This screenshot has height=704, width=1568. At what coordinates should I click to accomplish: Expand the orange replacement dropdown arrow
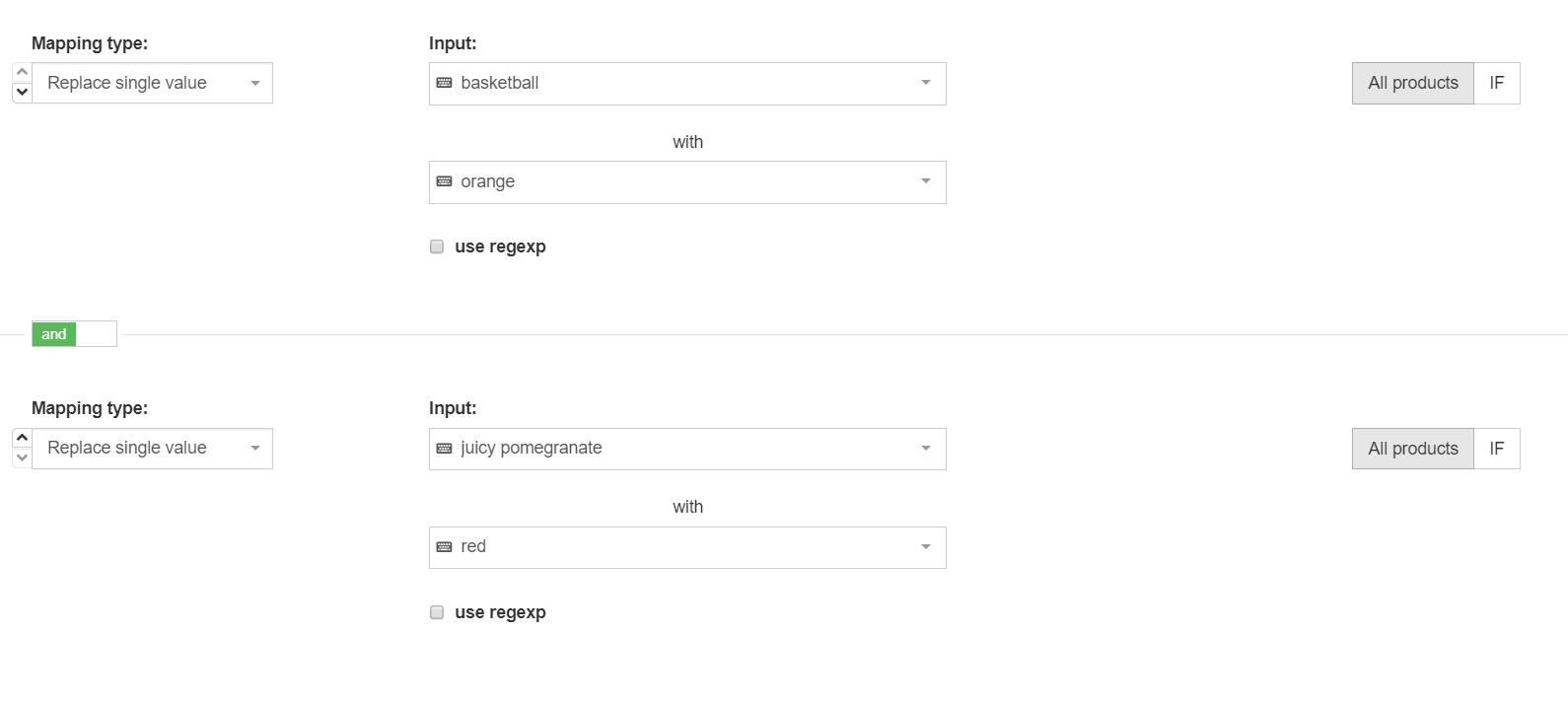pyautogui.click(x=926, y=181)
